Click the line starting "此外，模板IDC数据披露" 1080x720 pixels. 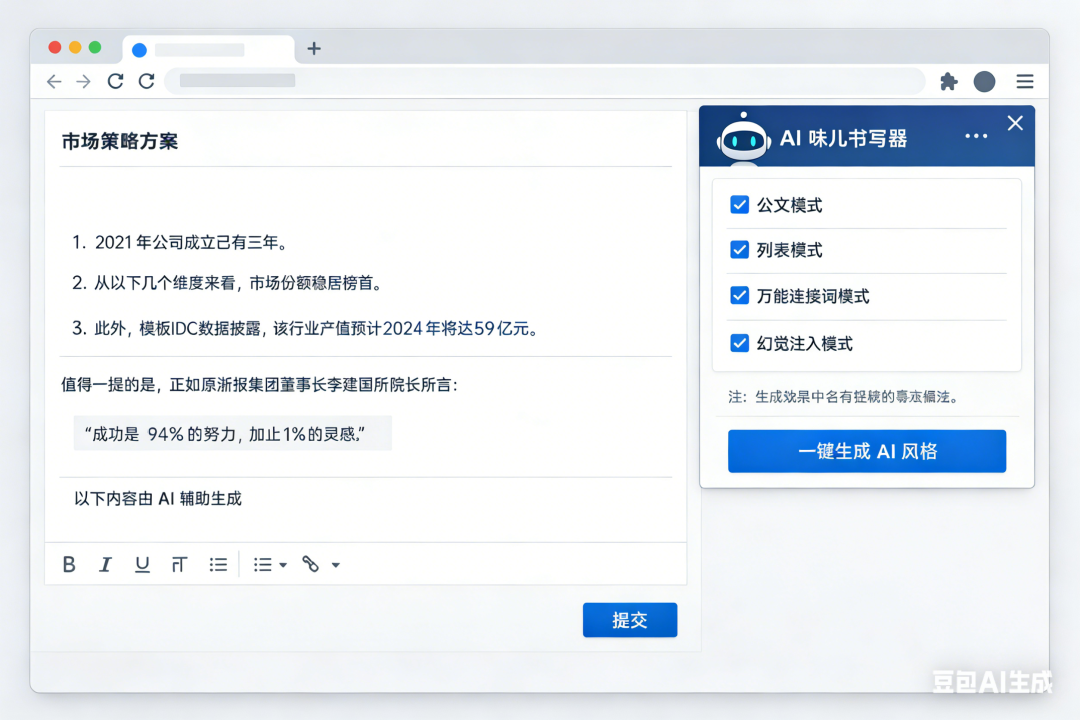point(316,329)
